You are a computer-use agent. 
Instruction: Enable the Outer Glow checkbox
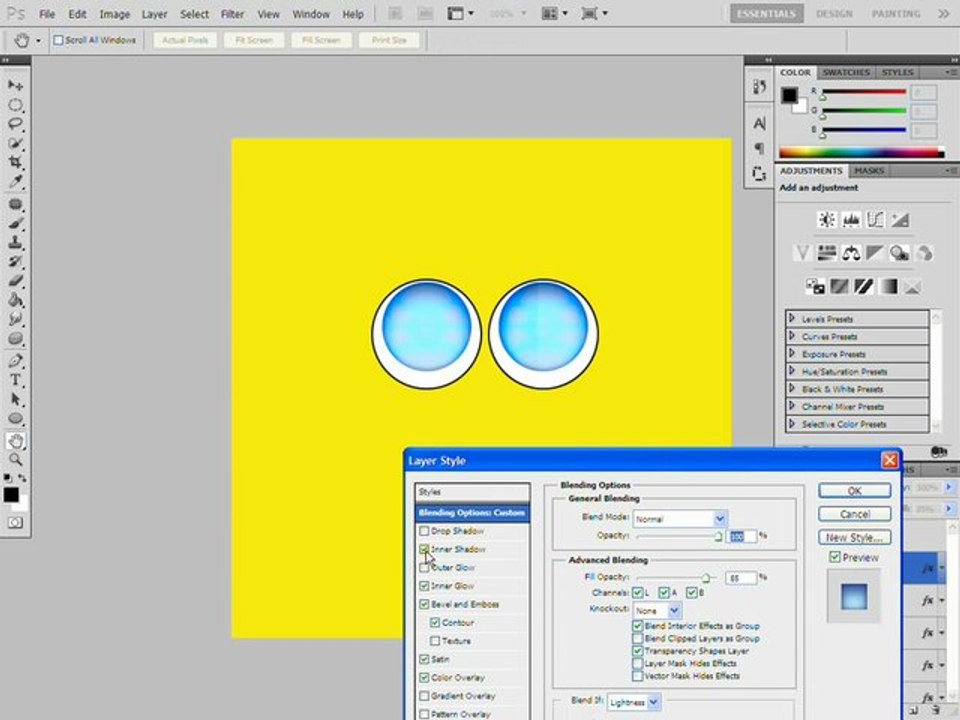click(424, 568)
